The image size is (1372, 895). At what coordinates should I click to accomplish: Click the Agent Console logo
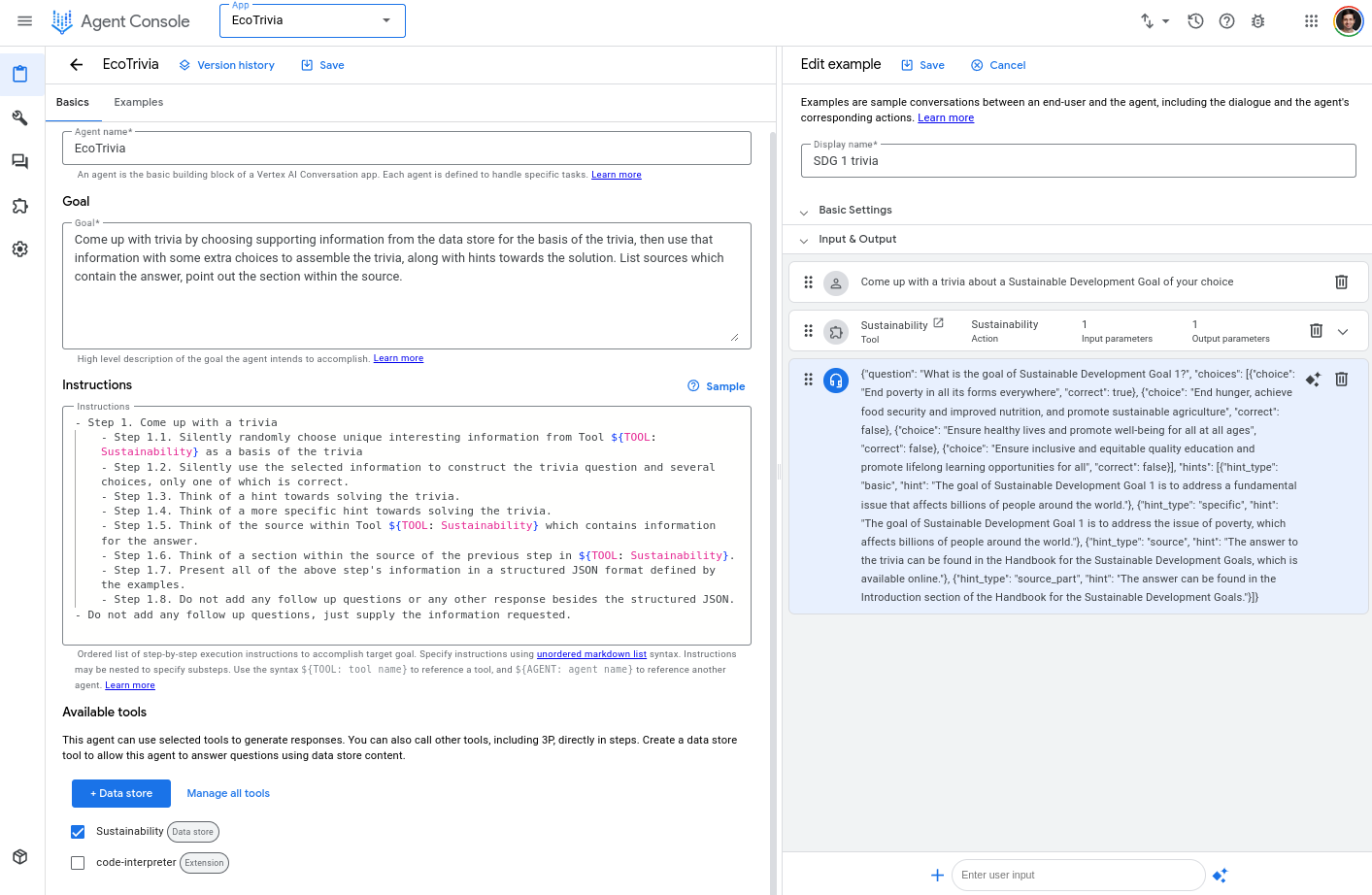(120, 21)
